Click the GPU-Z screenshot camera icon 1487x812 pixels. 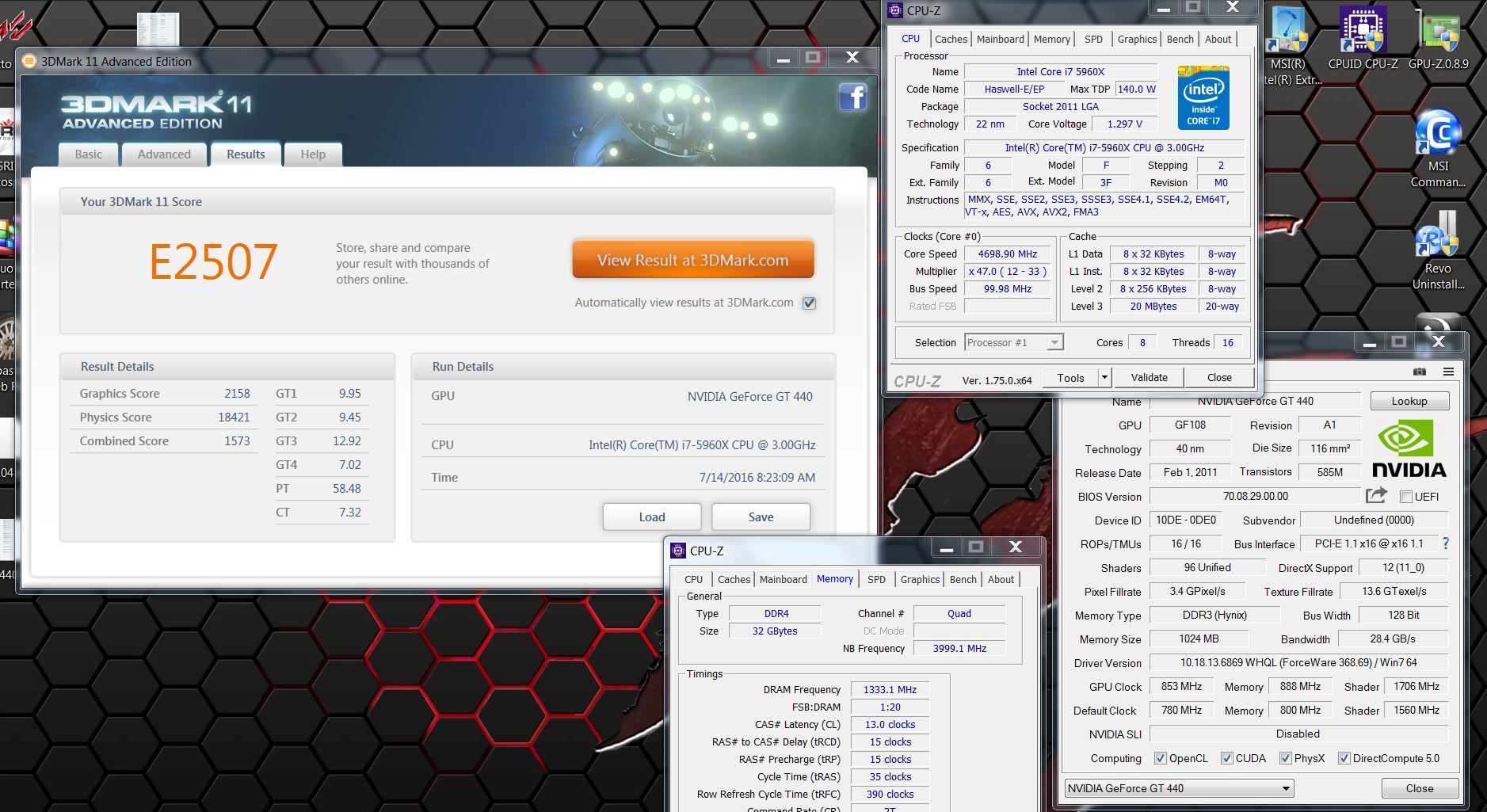tap(1420, 372)
